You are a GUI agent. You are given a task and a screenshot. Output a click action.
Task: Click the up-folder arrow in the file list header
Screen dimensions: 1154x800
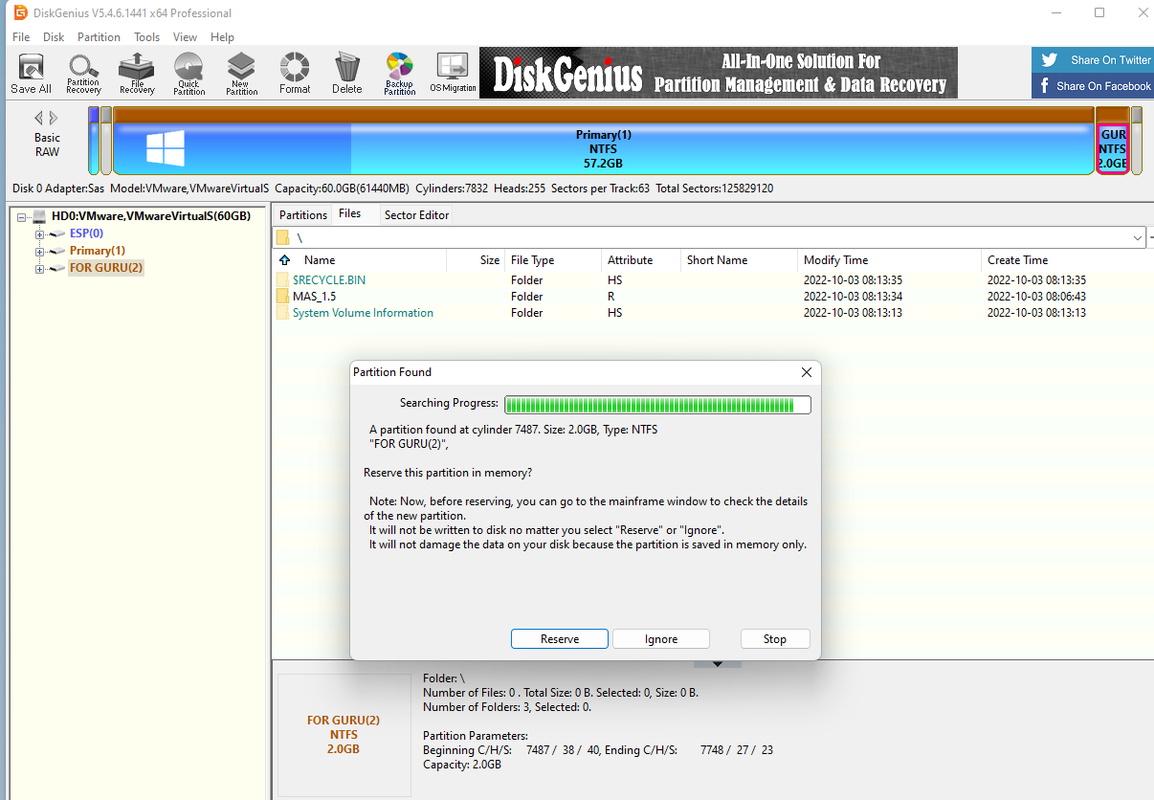pyautogui.click(x=284, y=260)
